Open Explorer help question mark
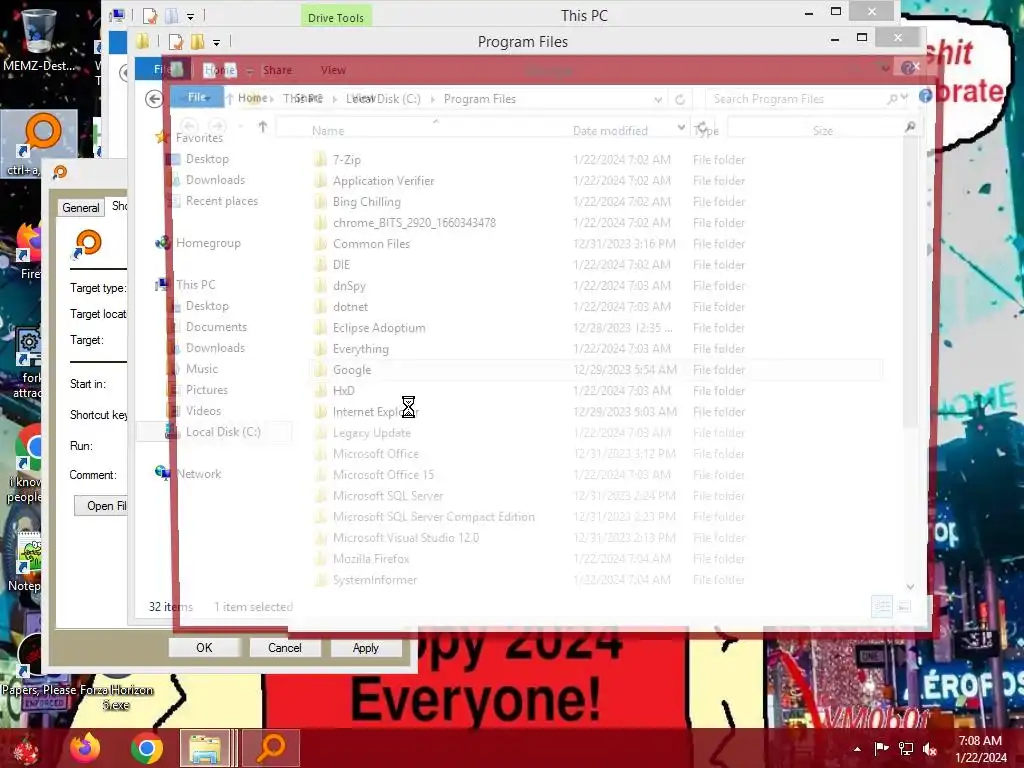The width and height of the screenshot is (1024, 768). point(925,96)
